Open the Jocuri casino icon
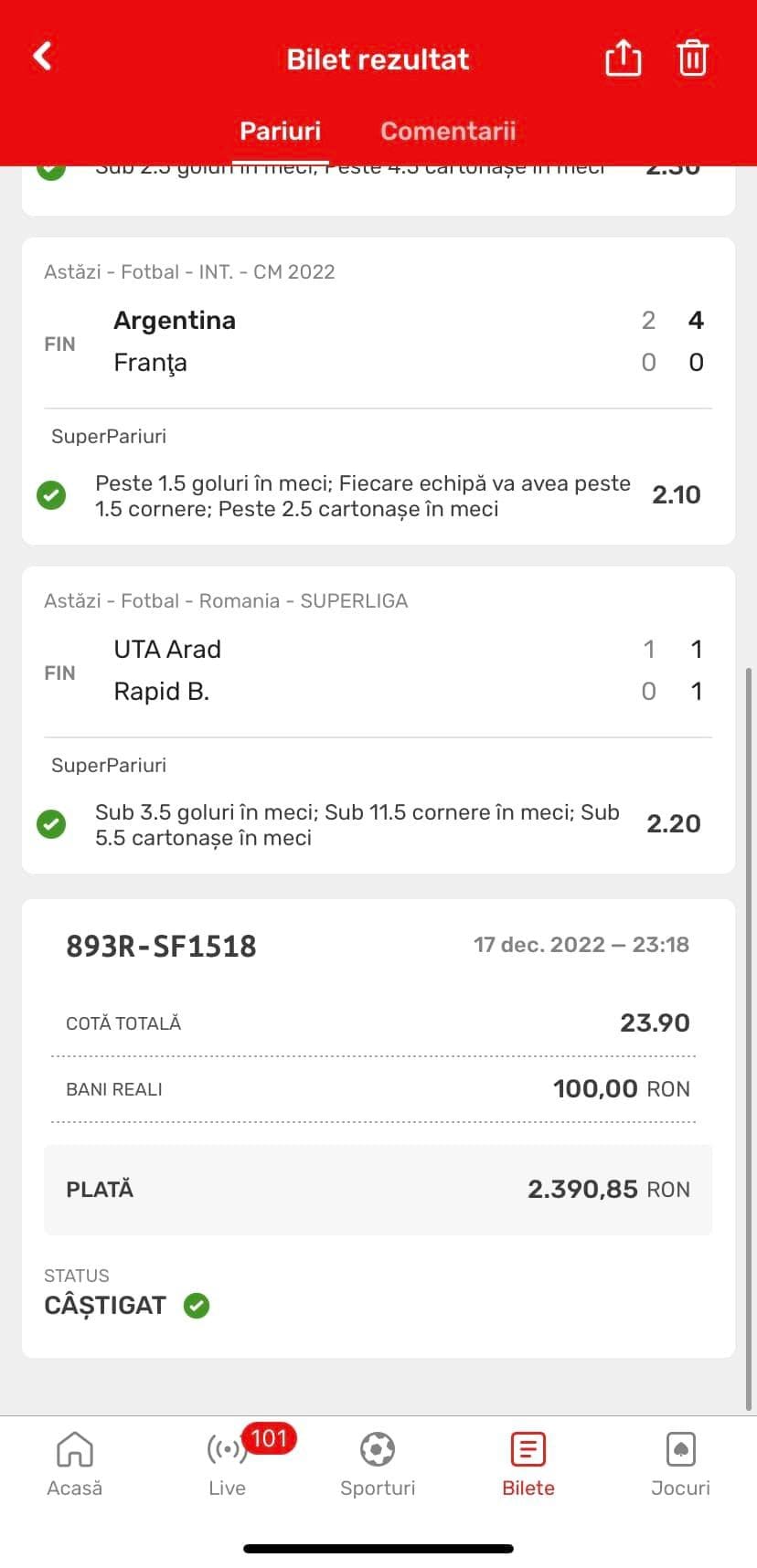This screenshot has height=1568, width=757. click(x=680, y=1449)
